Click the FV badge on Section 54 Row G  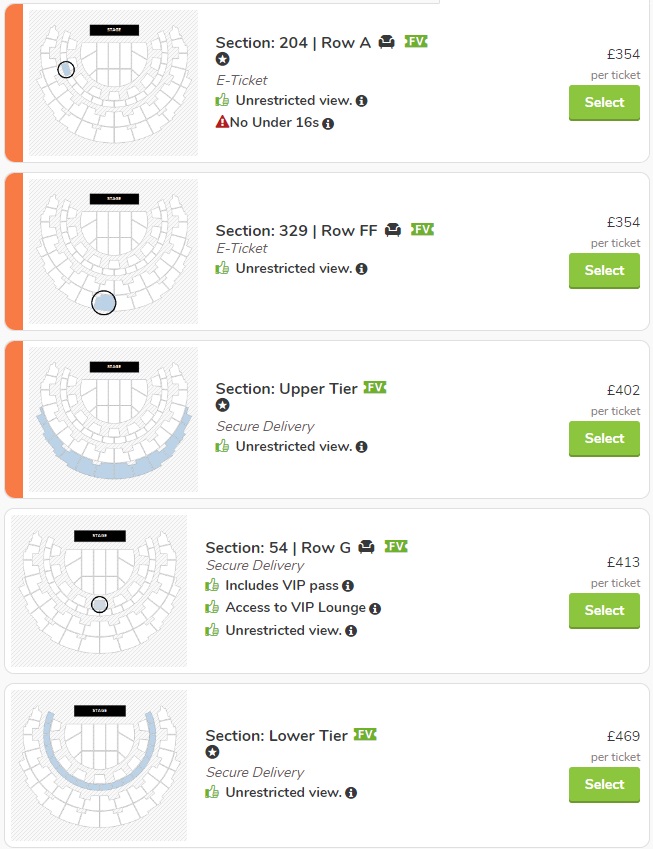pyautogui.click(x=396, y=546)
